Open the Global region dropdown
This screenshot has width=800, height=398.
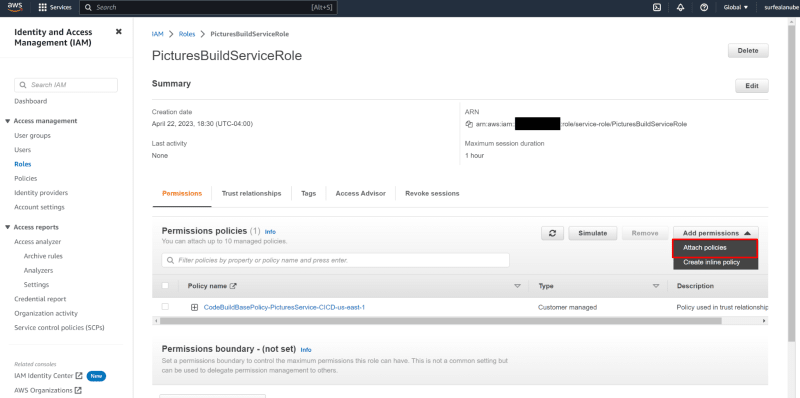(x=735, y=8)
